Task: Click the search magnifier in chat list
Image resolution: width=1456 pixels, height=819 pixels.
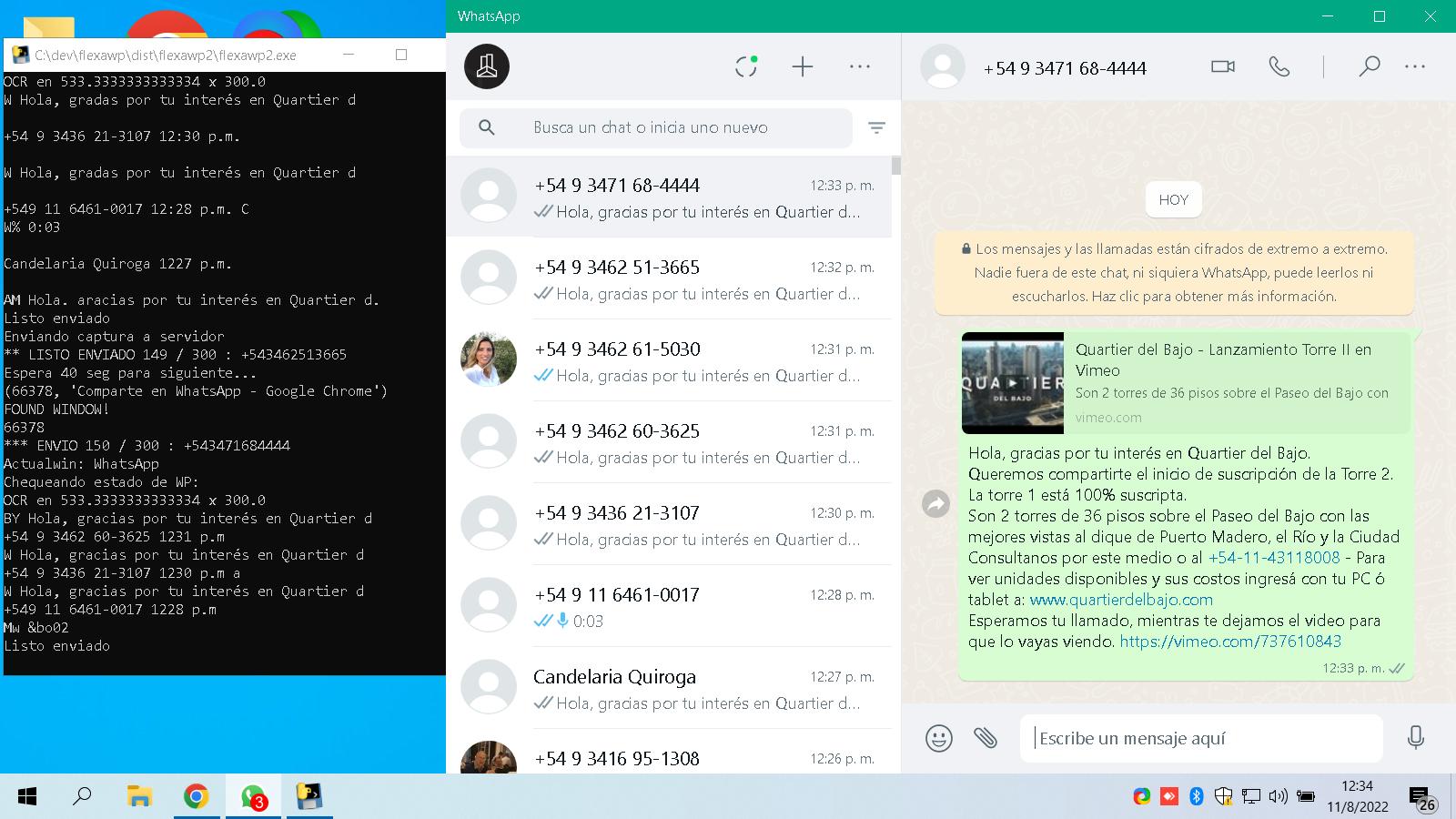Action: click(x=487, y=127)
